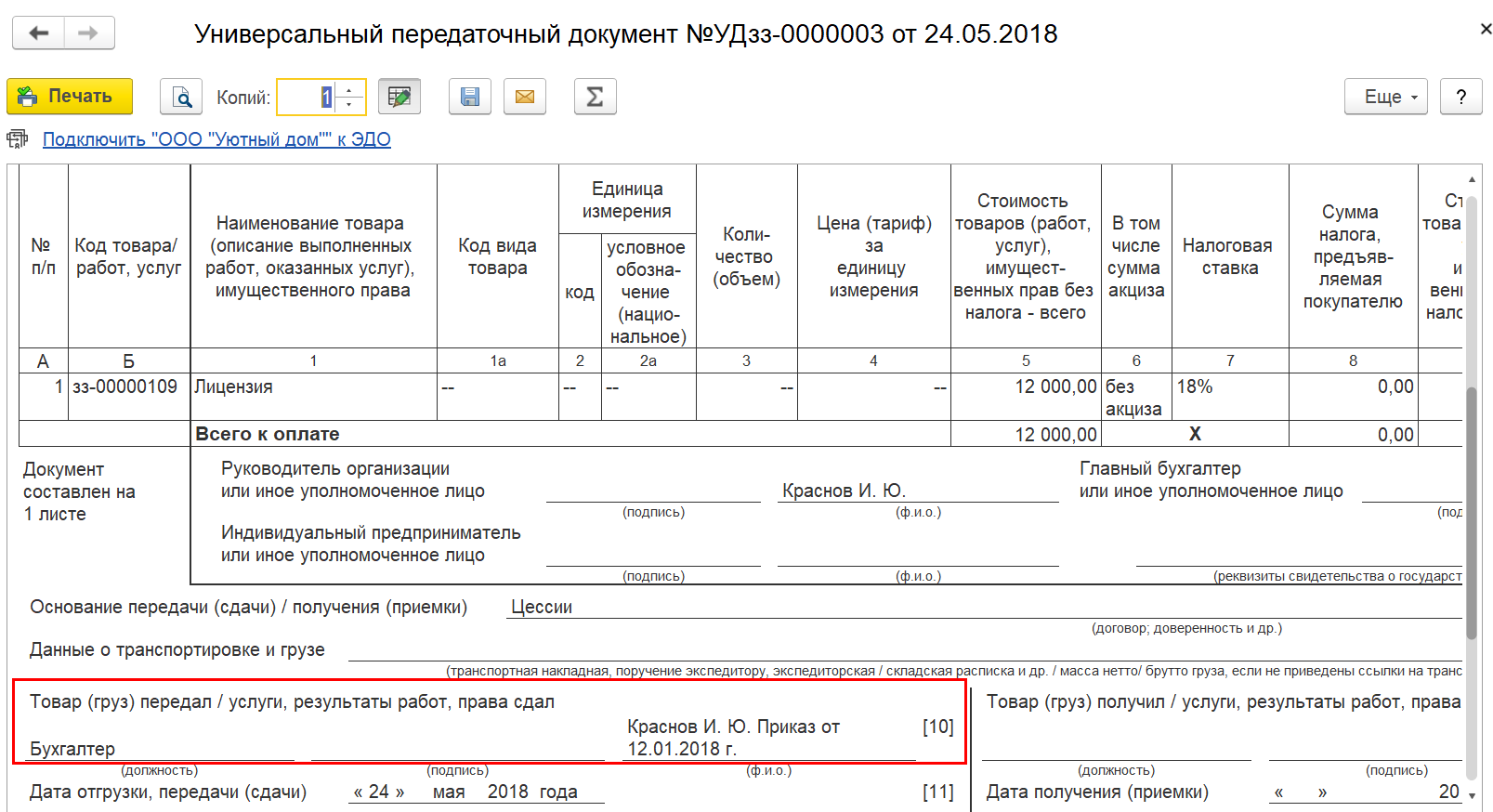Decrease copies with the down spinner arrow
Screen dimensions: 1493x812
[x=349, y=104]
